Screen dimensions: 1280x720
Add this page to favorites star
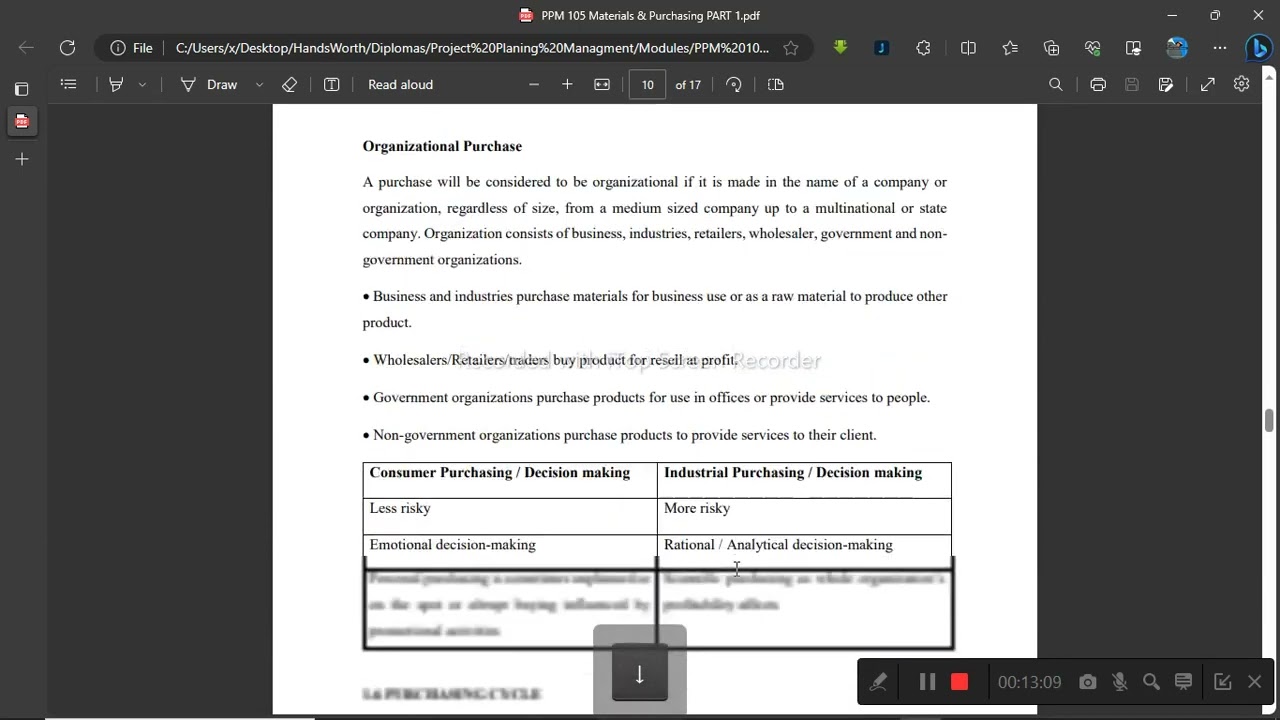click(x=791, y=47)
